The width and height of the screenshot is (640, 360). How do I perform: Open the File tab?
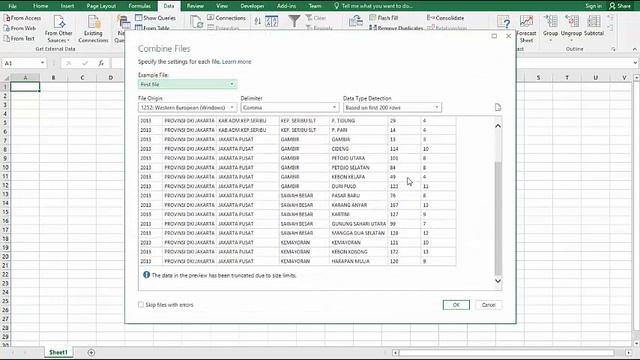point(12,6)
